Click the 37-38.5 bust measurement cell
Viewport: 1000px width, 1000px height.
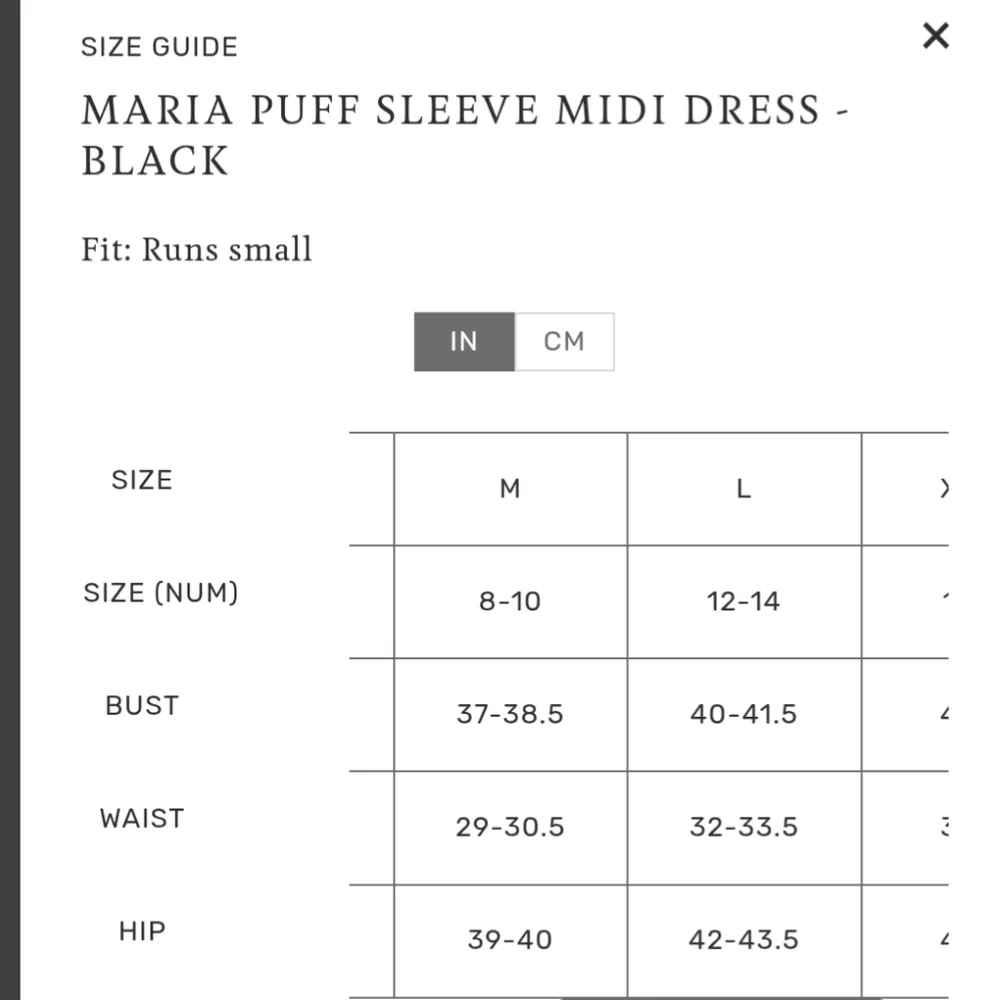510,715
